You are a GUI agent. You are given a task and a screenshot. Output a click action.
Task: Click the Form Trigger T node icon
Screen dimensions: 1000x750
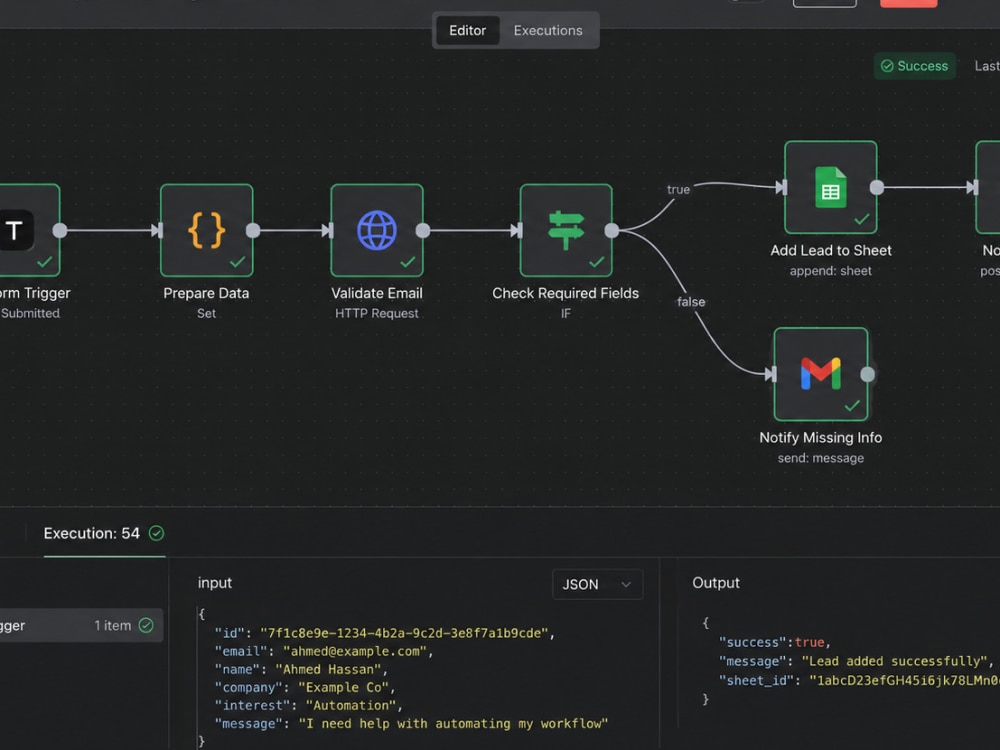15,230
